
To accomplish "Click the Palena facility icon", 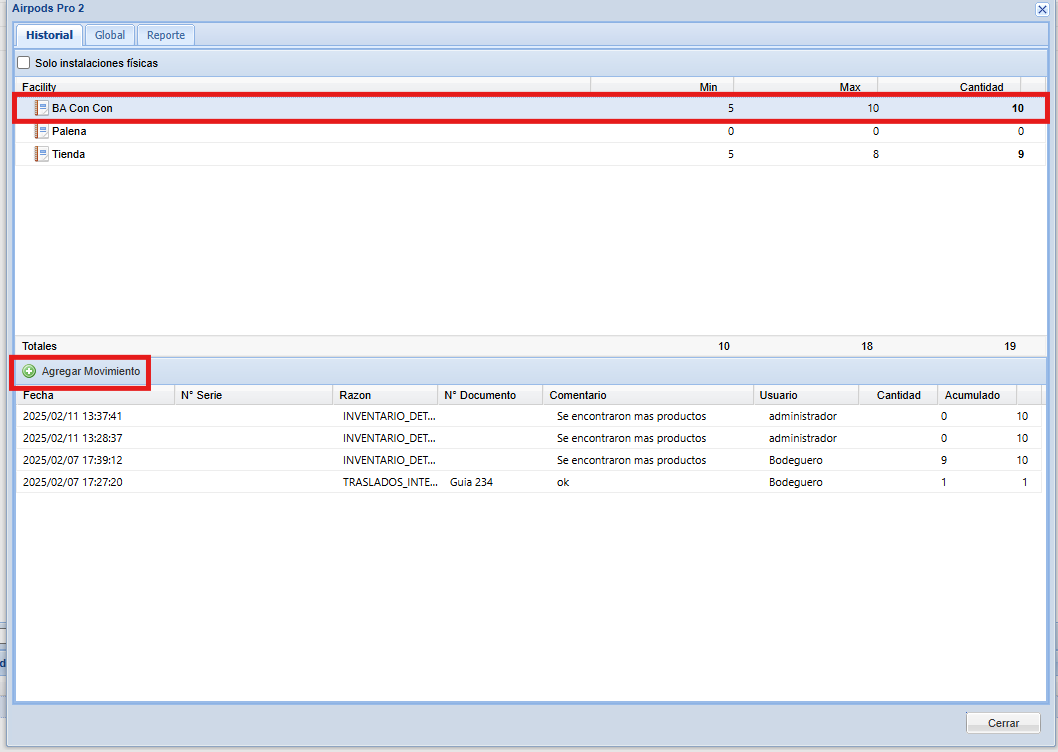I will tap(42, 131).
